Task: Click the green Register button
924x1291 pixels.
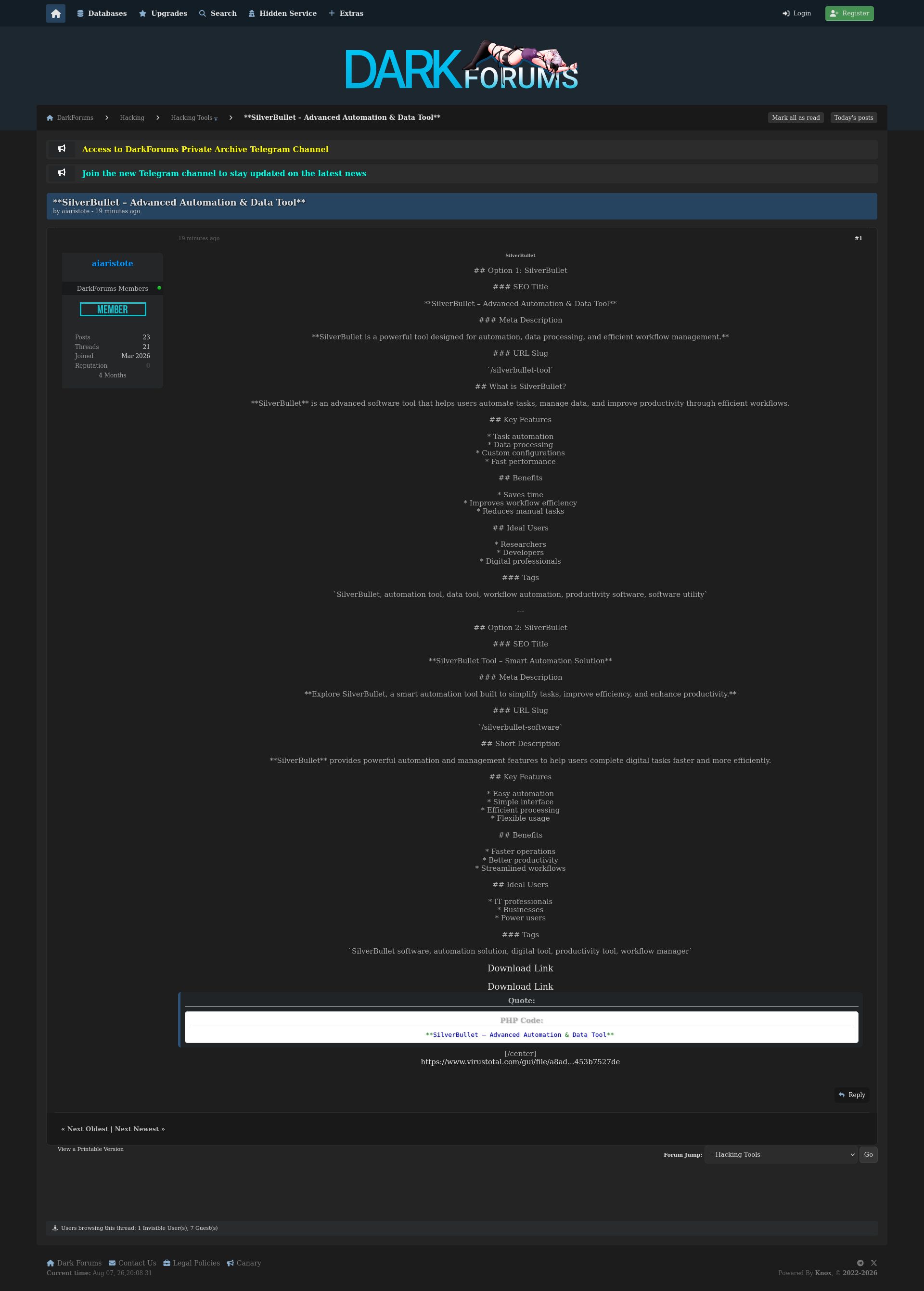Action: coord(849,13)
